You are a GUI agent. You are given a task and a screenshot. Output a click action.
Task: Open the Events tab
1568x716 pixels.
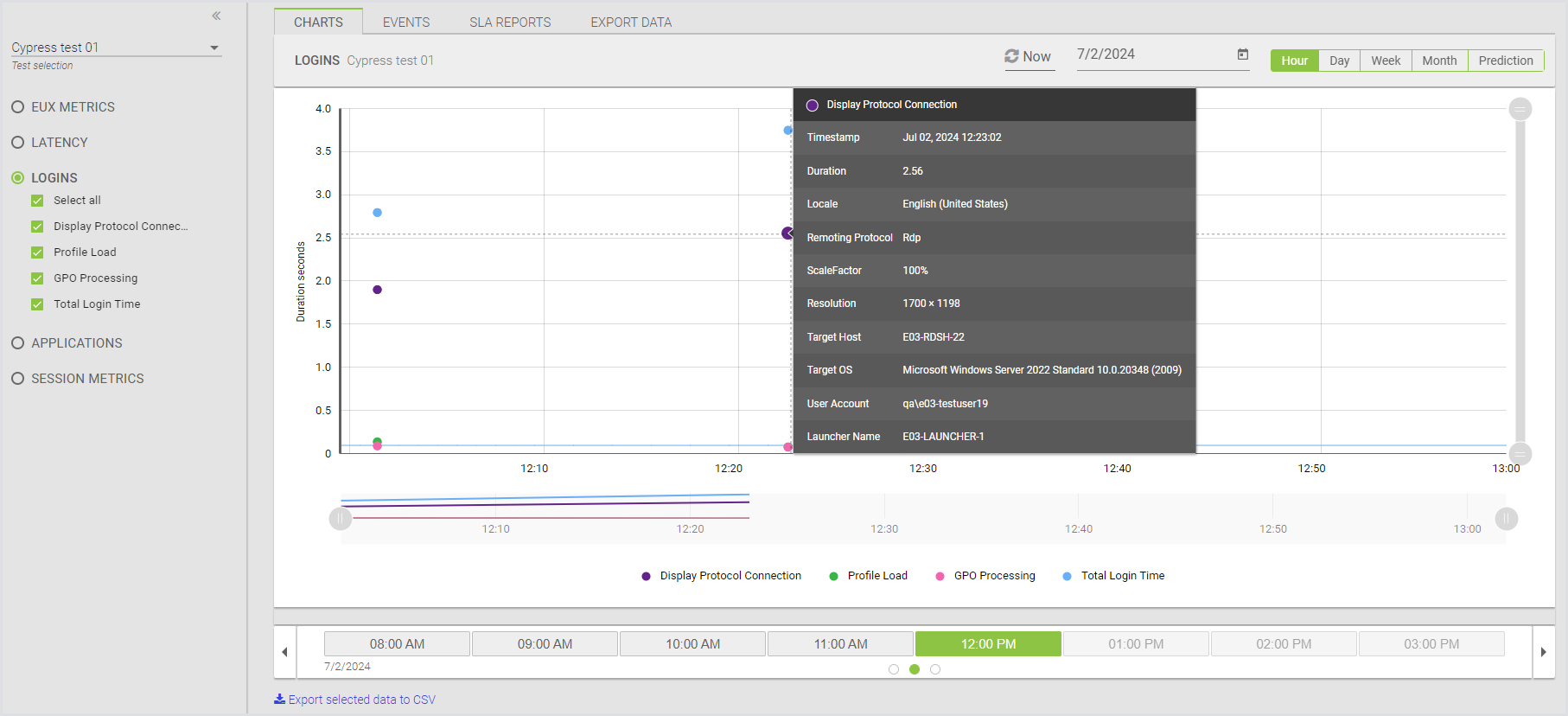[x=406, y=22]
